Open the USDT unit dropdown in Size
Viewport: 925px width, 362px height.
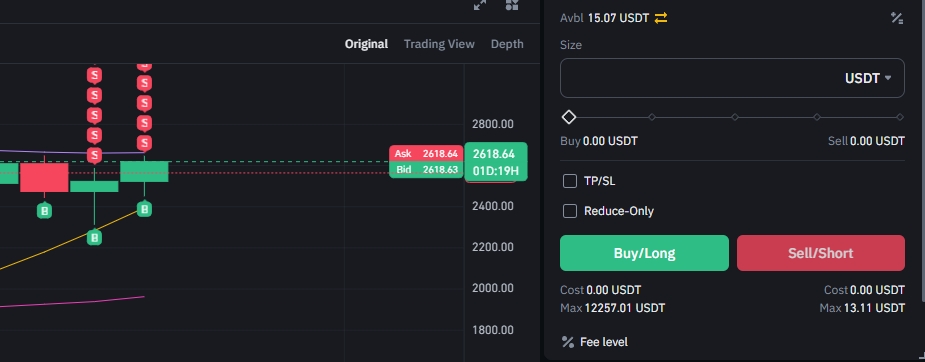pyautogui.click(x=868, y=78)
